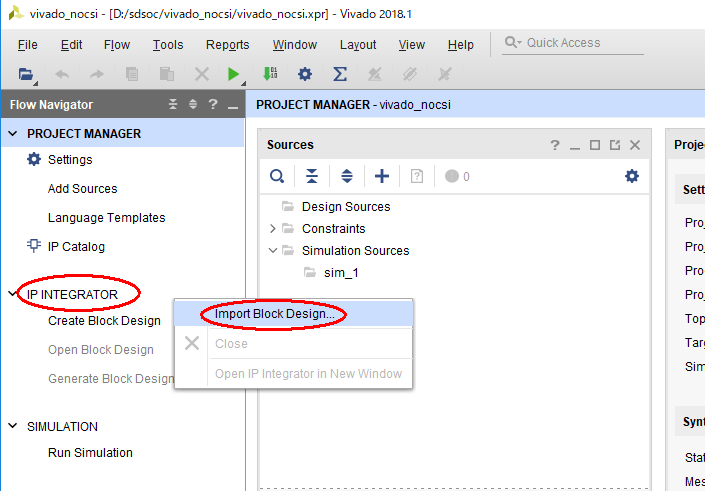The height and width of the screenshot is (491, 705).
Task: Expand the Constraints folder
Action: (x=273, y=229)
